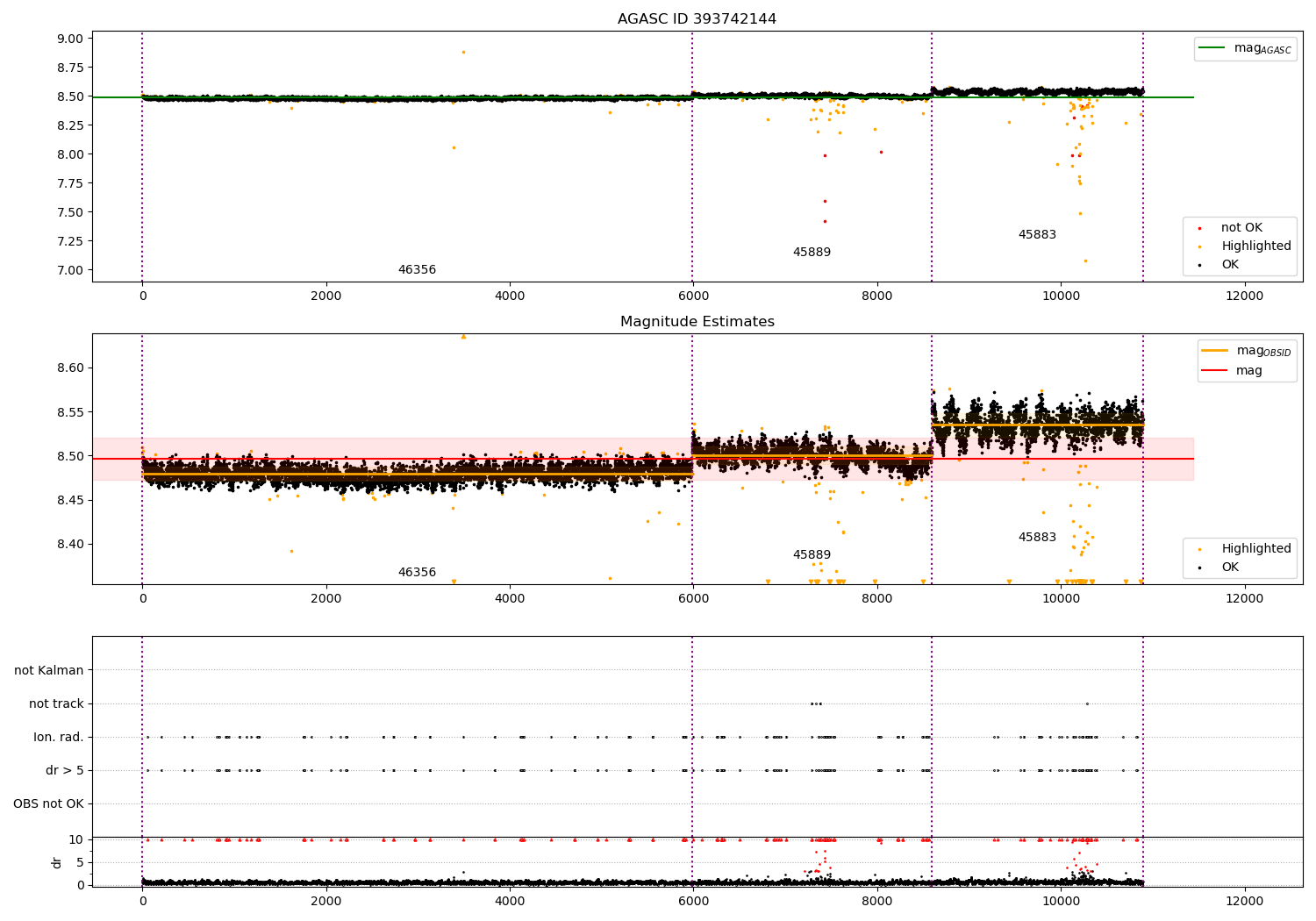Click obsid label 46356 in the middle plot
The width and height of the screenshot is (1316, 921).
pyautogui.click(x=417, y=573)
